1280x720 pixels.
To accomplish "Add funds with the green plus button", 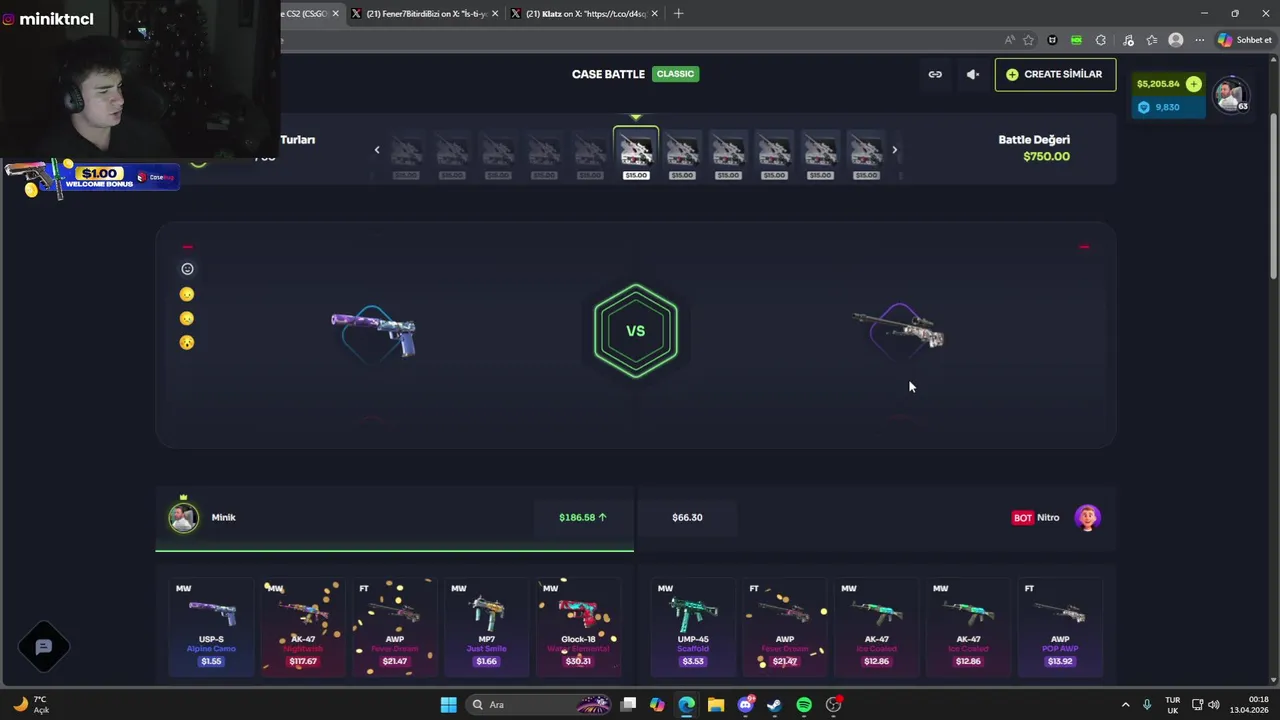I will pos(1193,84).
